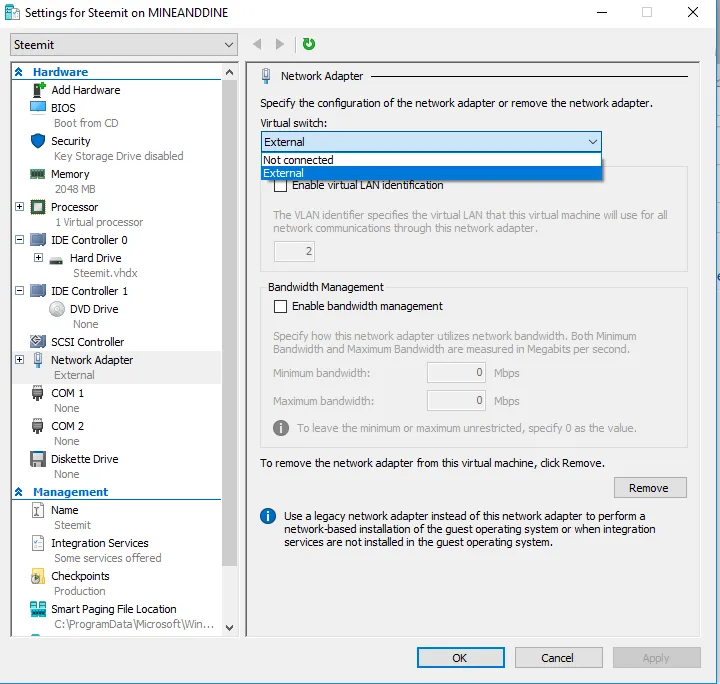Click the blue info icon about legacy adapter
This screenshot has width=720, height=684.
[268, 516]
